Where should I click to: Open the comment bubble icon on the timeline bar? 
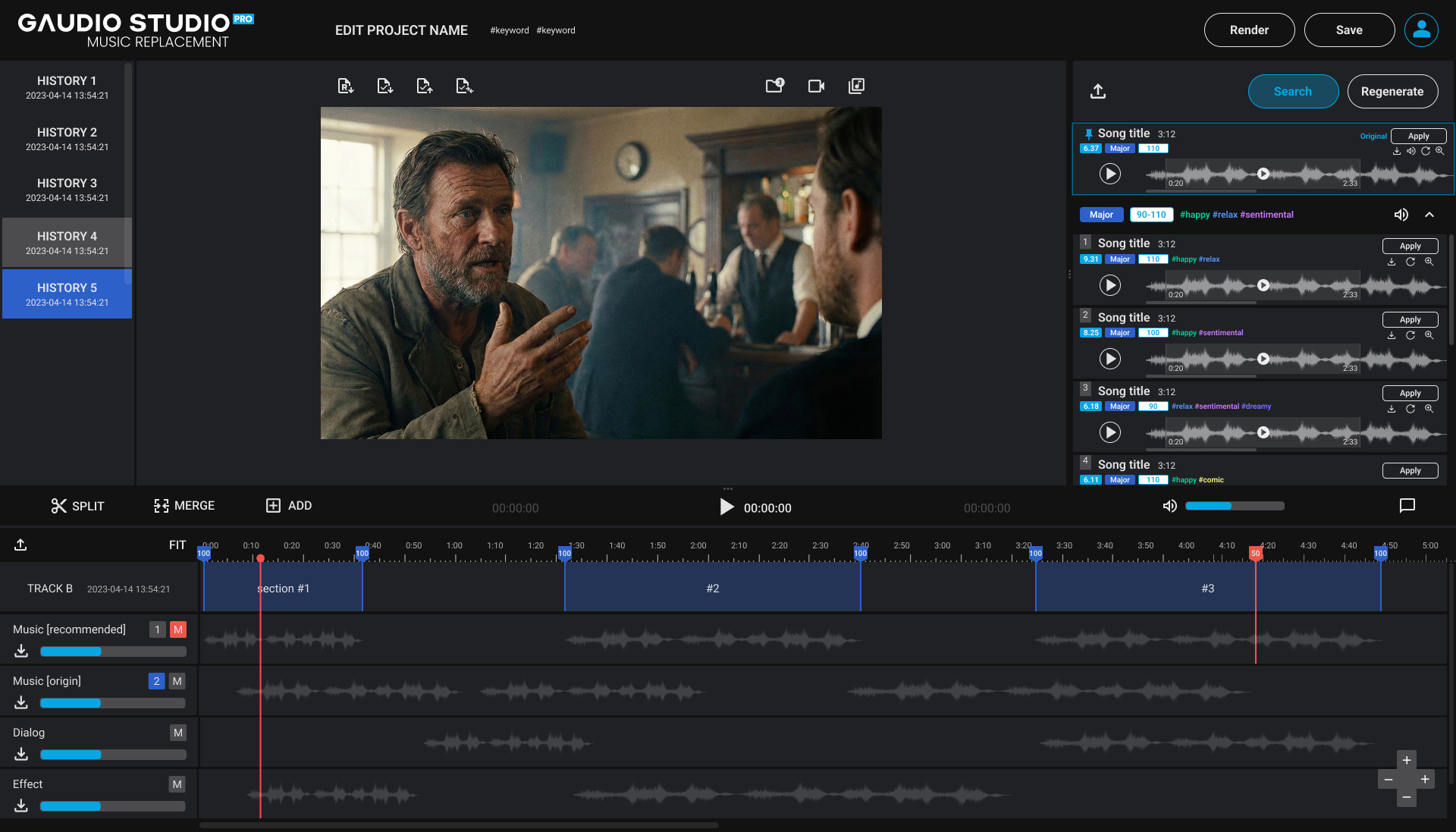pos(1407,506)
